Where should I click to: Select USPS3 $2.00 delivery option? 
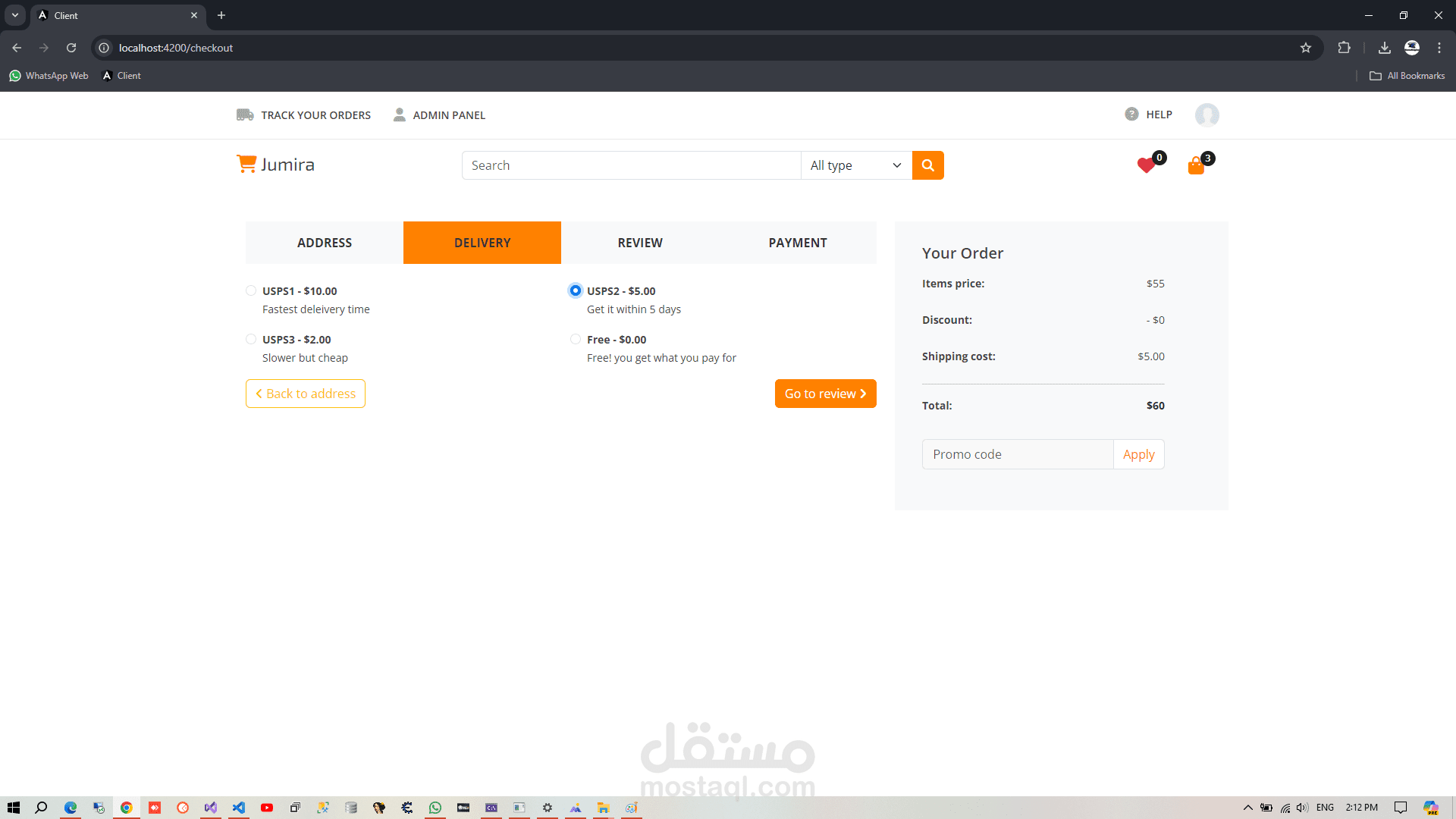[251, 340]
